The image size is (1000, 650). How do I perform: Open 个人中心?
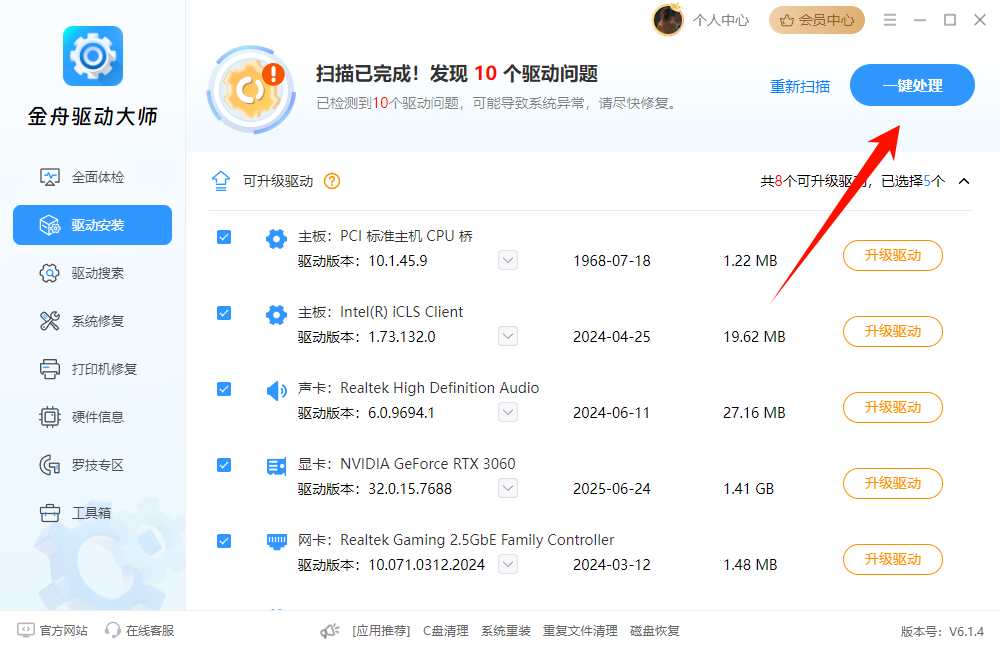pyautogui.click(x=721, y=20)
